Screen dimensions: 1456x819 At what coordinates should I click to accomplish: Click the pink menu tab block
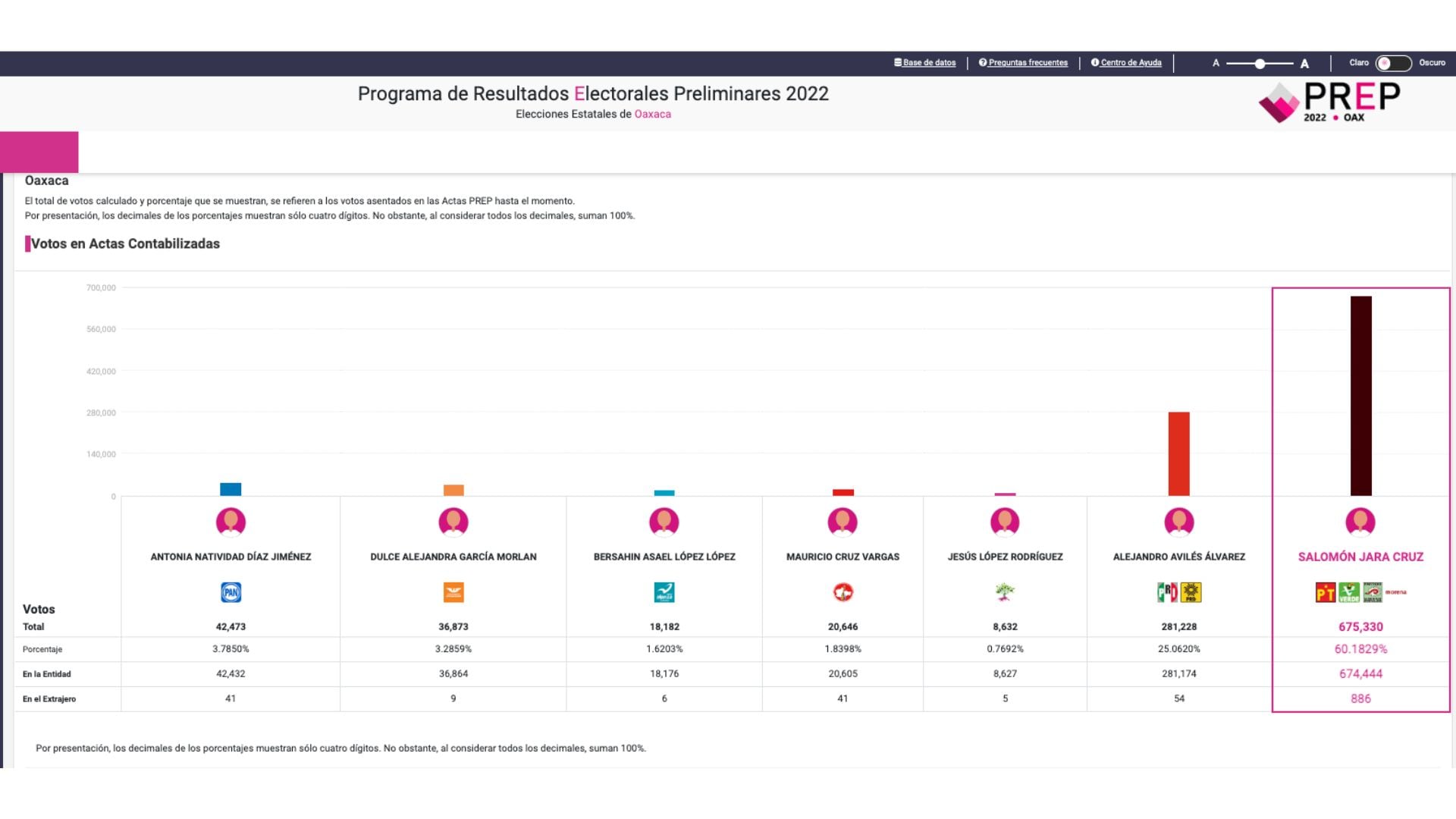pyautogui.click(x=39, y=152)
